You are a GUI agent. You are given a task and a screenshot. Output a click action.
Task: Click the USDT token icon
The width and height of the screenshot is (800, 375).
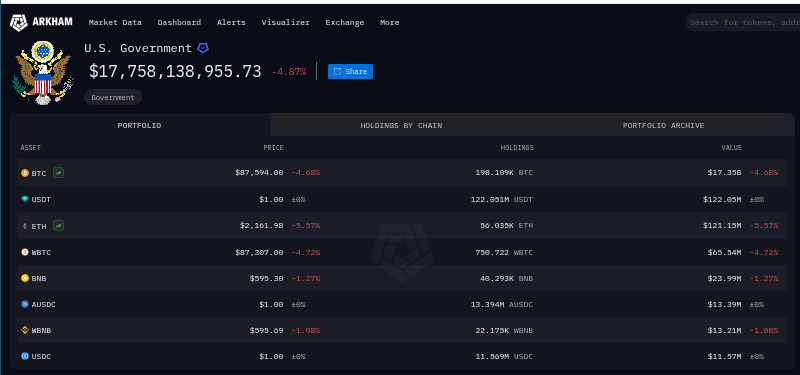24,199
